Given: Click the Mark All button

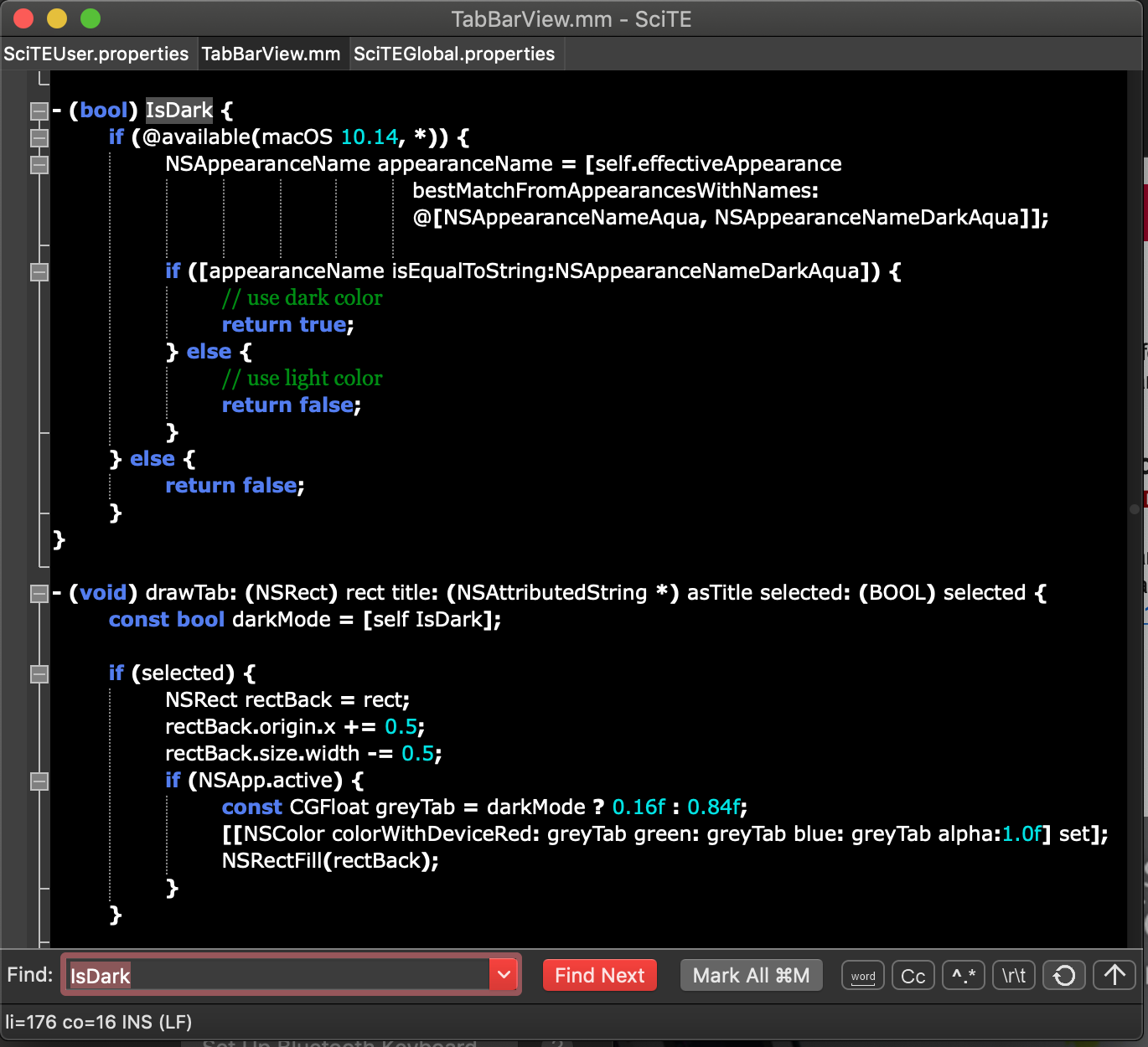Looking at the screenshot, I should 751,975.
